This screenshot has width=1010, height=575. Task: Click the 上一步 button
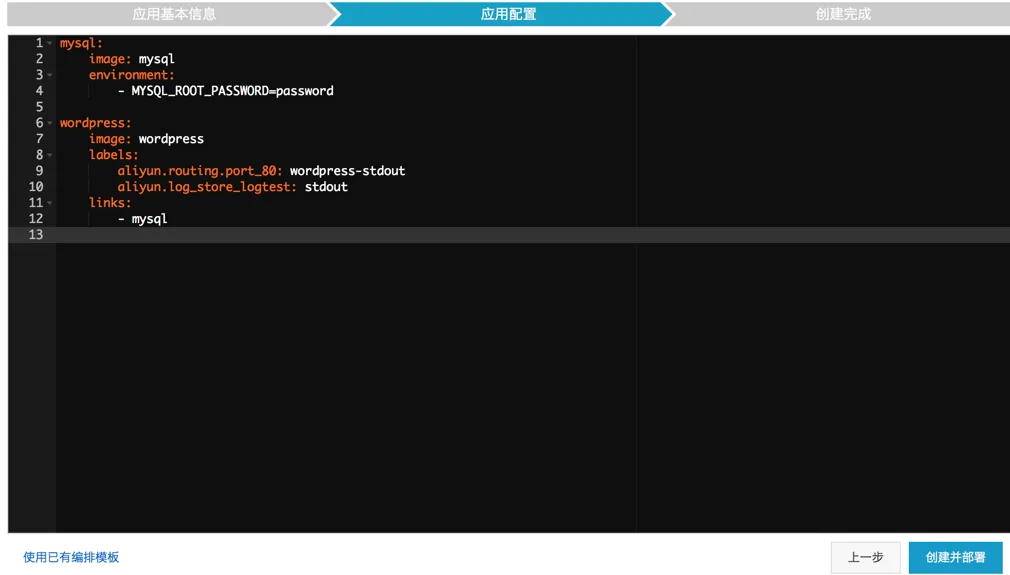point(865,558)
